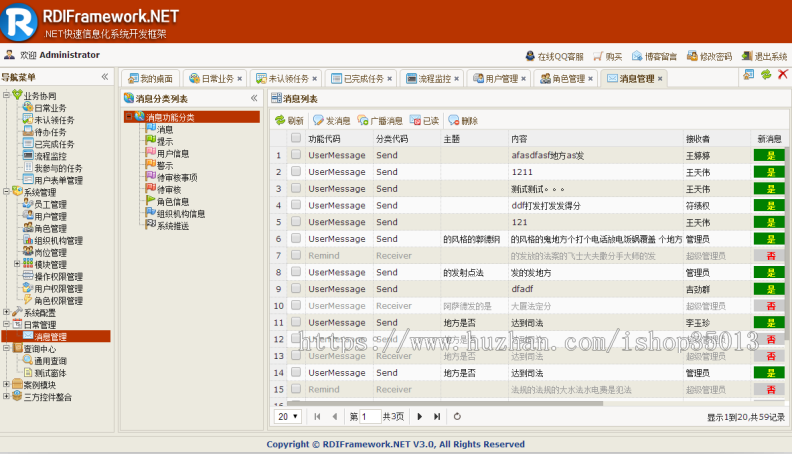Collapse the 业务协同 tree node

coord(7,94)
